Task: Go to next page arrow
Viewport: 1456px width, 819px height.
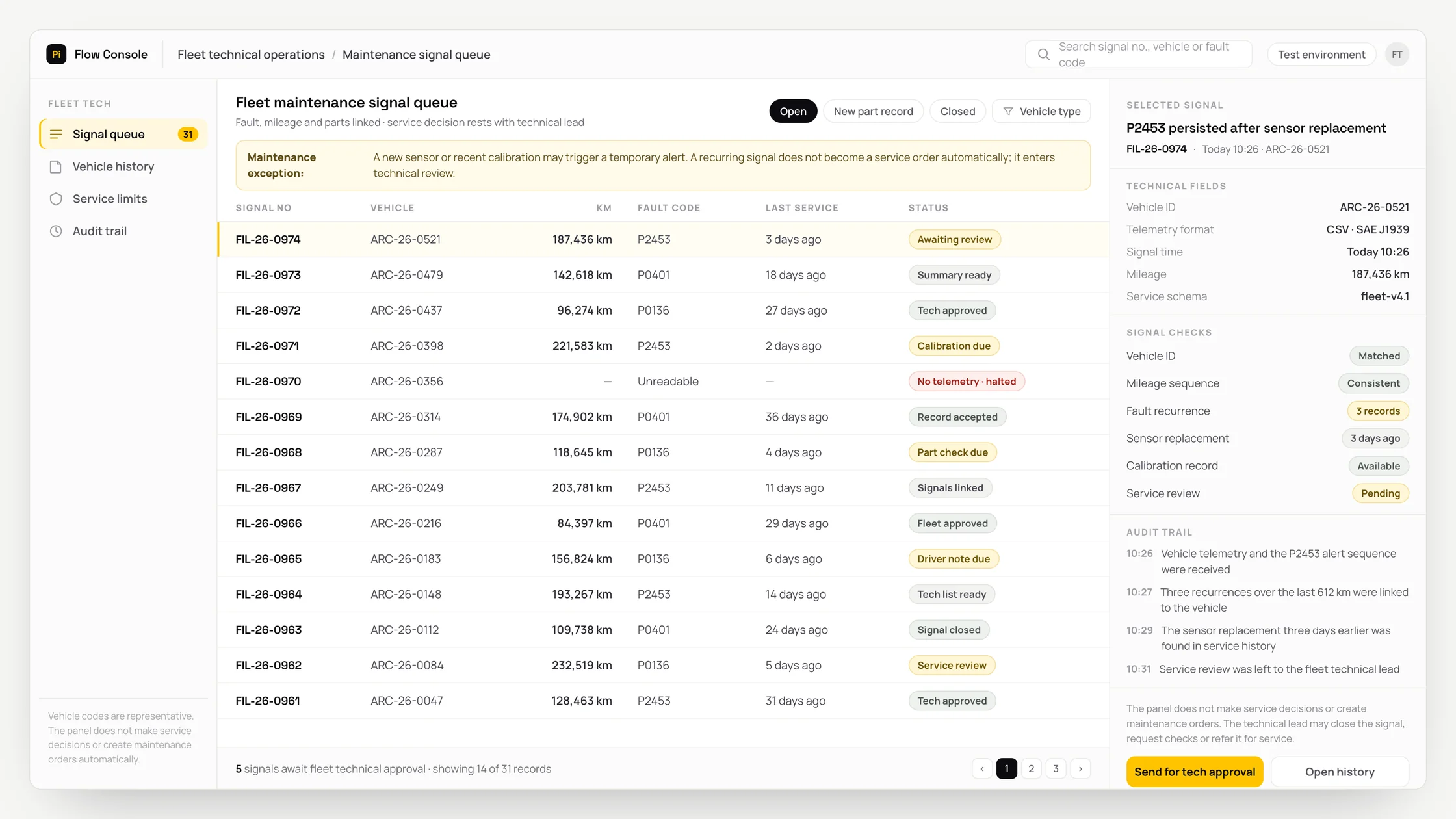Action: pos(1081,769)
